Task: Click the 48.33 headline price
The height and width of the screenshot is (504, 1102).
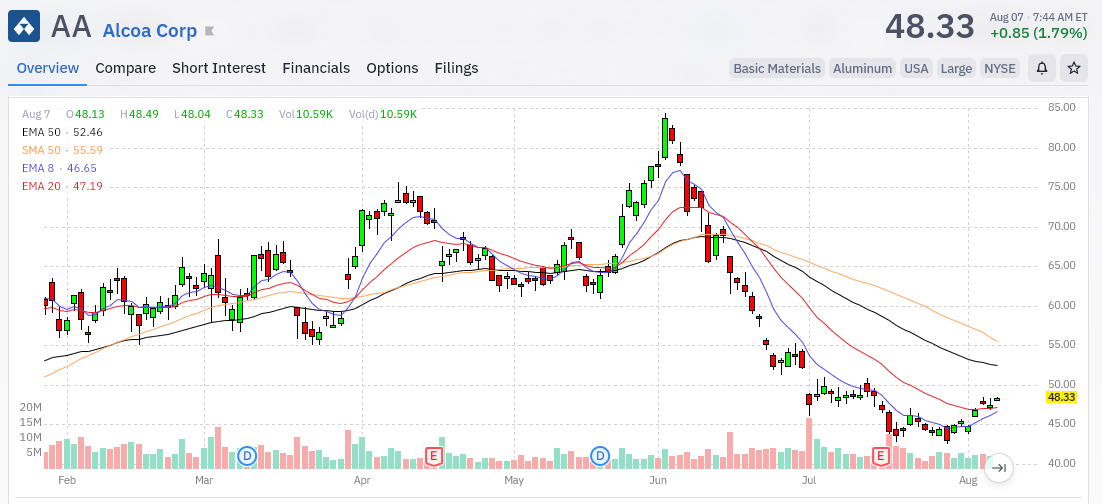Action: pyautogui.click(x=930, y=27)
